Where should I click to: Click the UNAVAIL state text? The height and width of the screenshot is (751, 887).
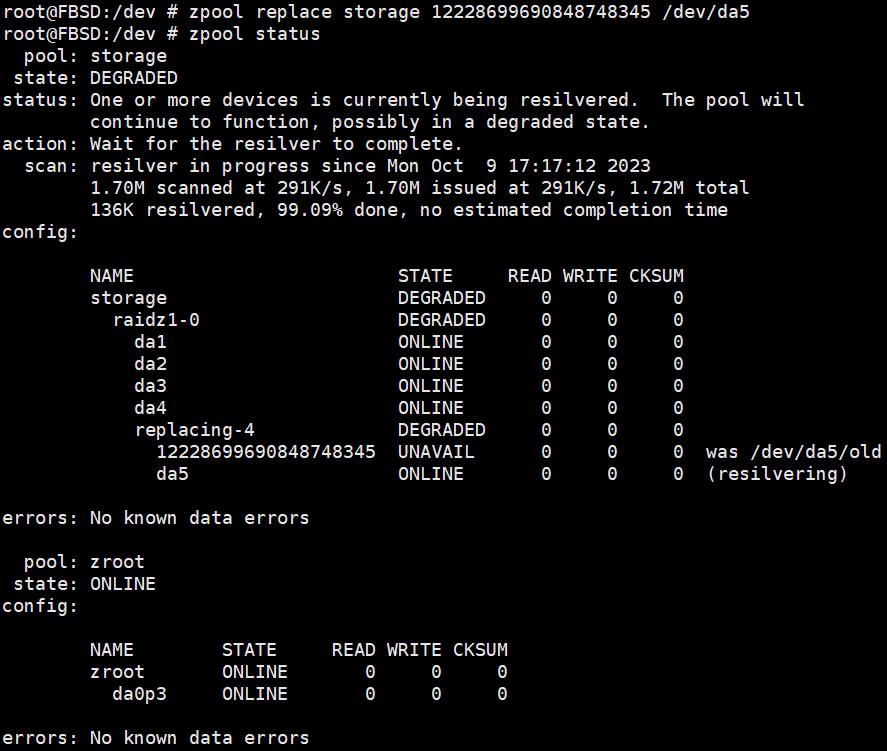pos(436,452)
